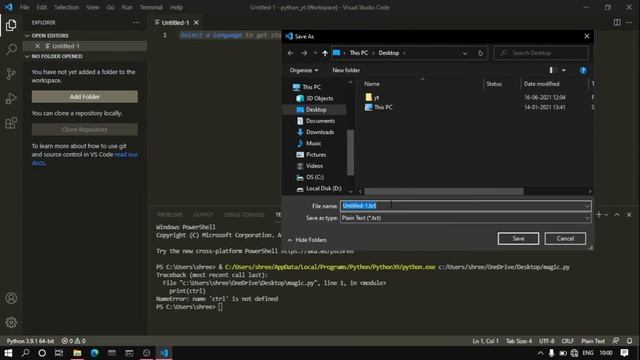Image resolution: width=640 pixels, height=360 pixels.
Task: Click split editor right icon
Action: [617, 22]
